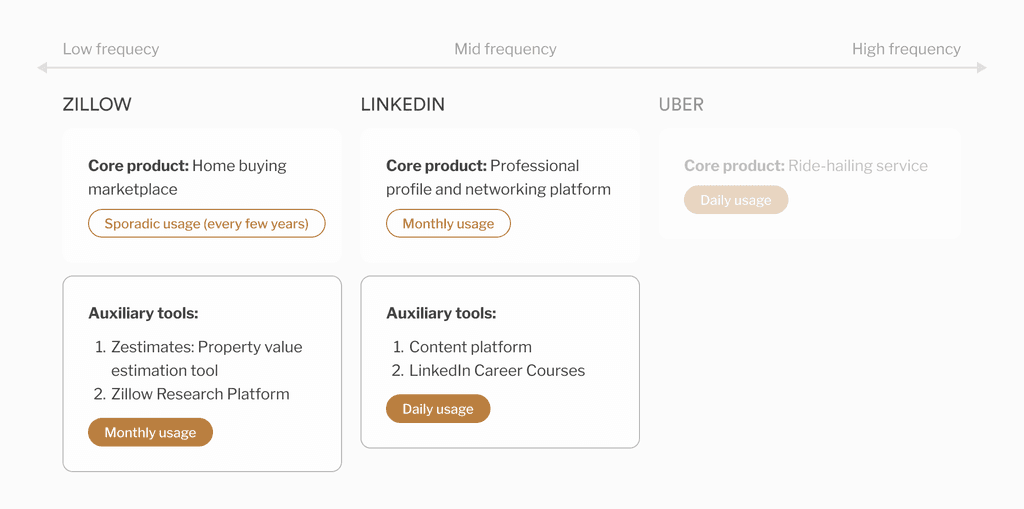This screenshot has width=1024, height=509.
Task: Click 'Zestimates: Property value estimation tool' list item
Action: pos(206,358)
